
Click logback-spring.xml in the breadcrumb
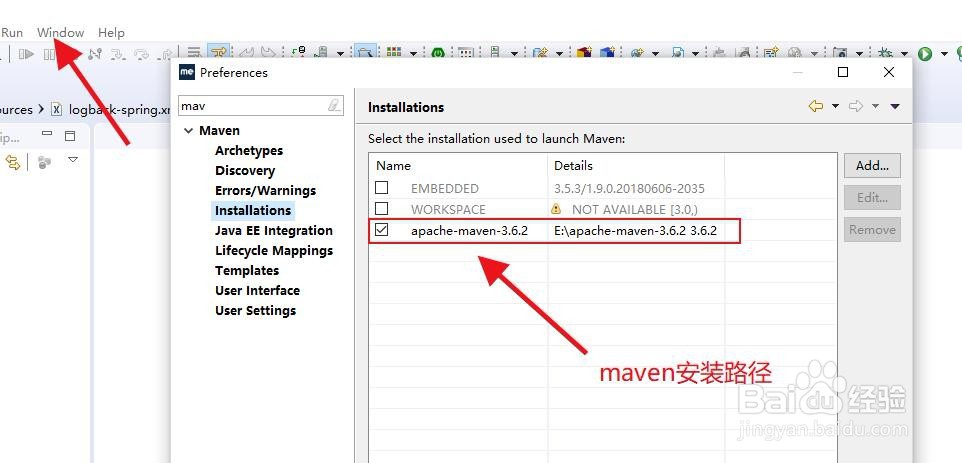(120, 109)
